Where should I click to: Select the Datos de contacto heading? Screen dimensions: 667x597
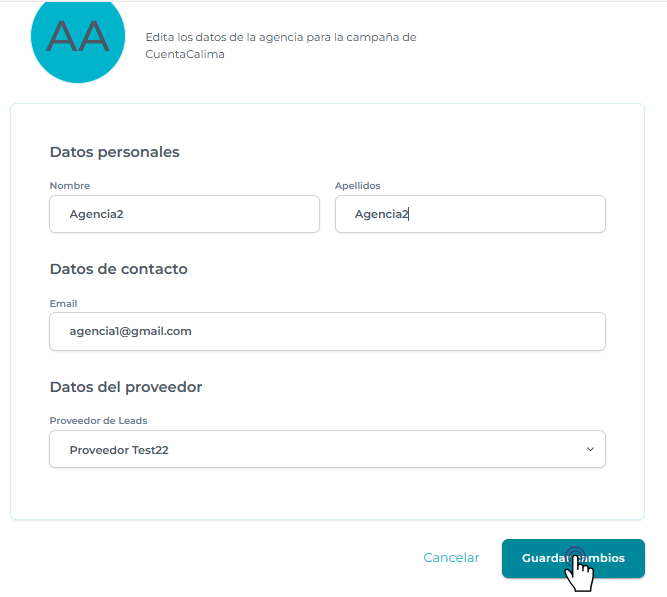tap(118, 269)
